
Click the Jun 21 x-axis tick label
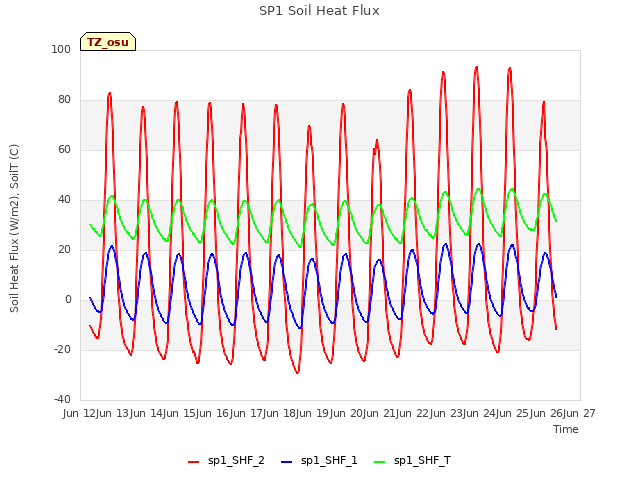coord(380,413)
